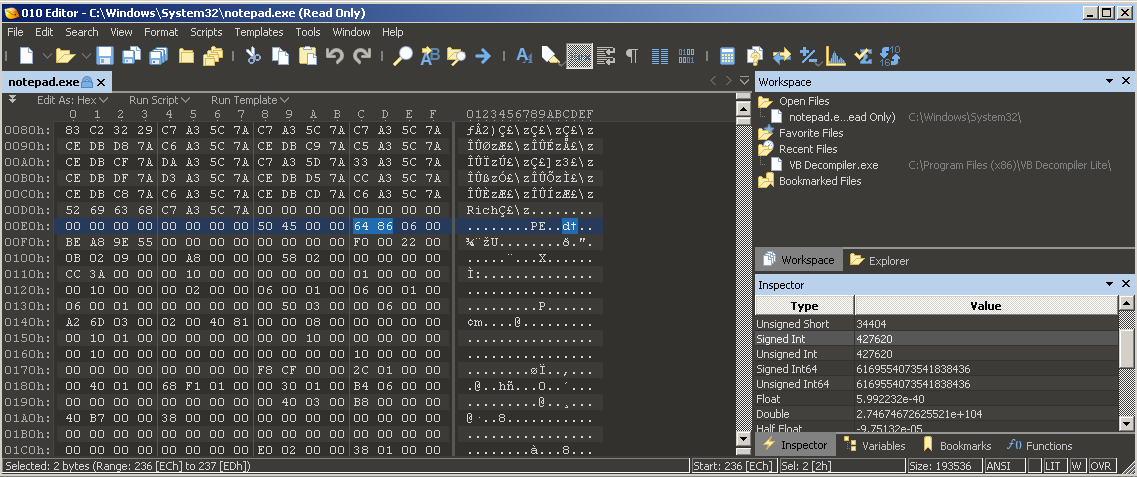The image size is (1137, 477).
Task: Open the Scripts menu
Action: pyautogui.click(x=206, y=32)
